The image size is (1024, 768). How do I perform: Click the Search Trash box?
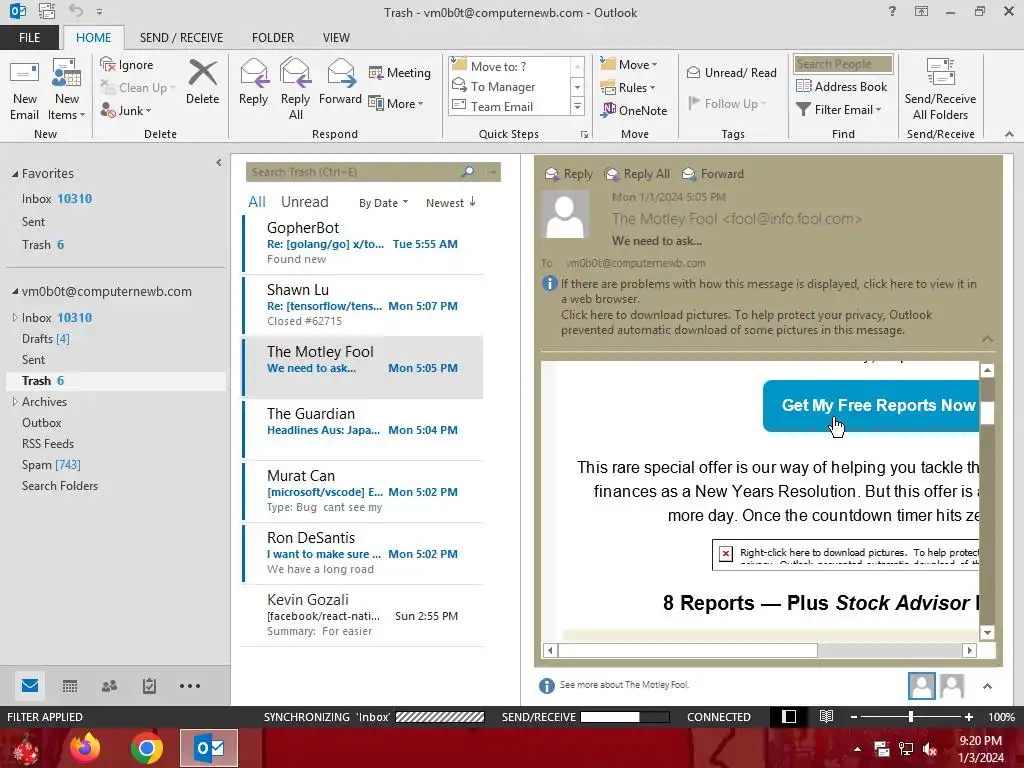coord(353,172)
